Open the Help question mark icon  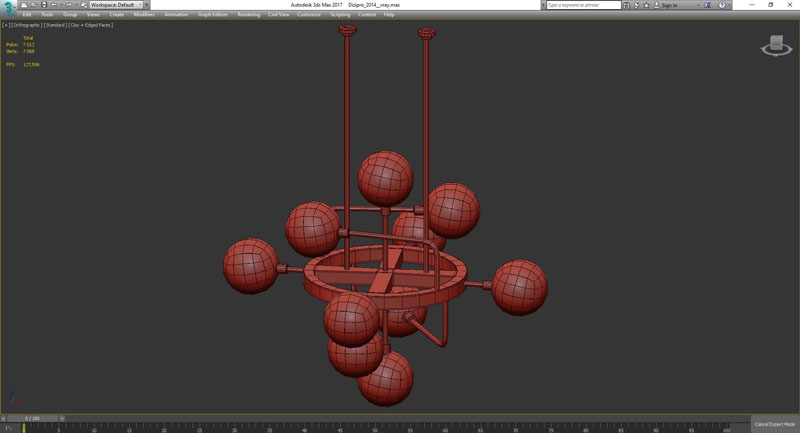click(x=722, y=5)
